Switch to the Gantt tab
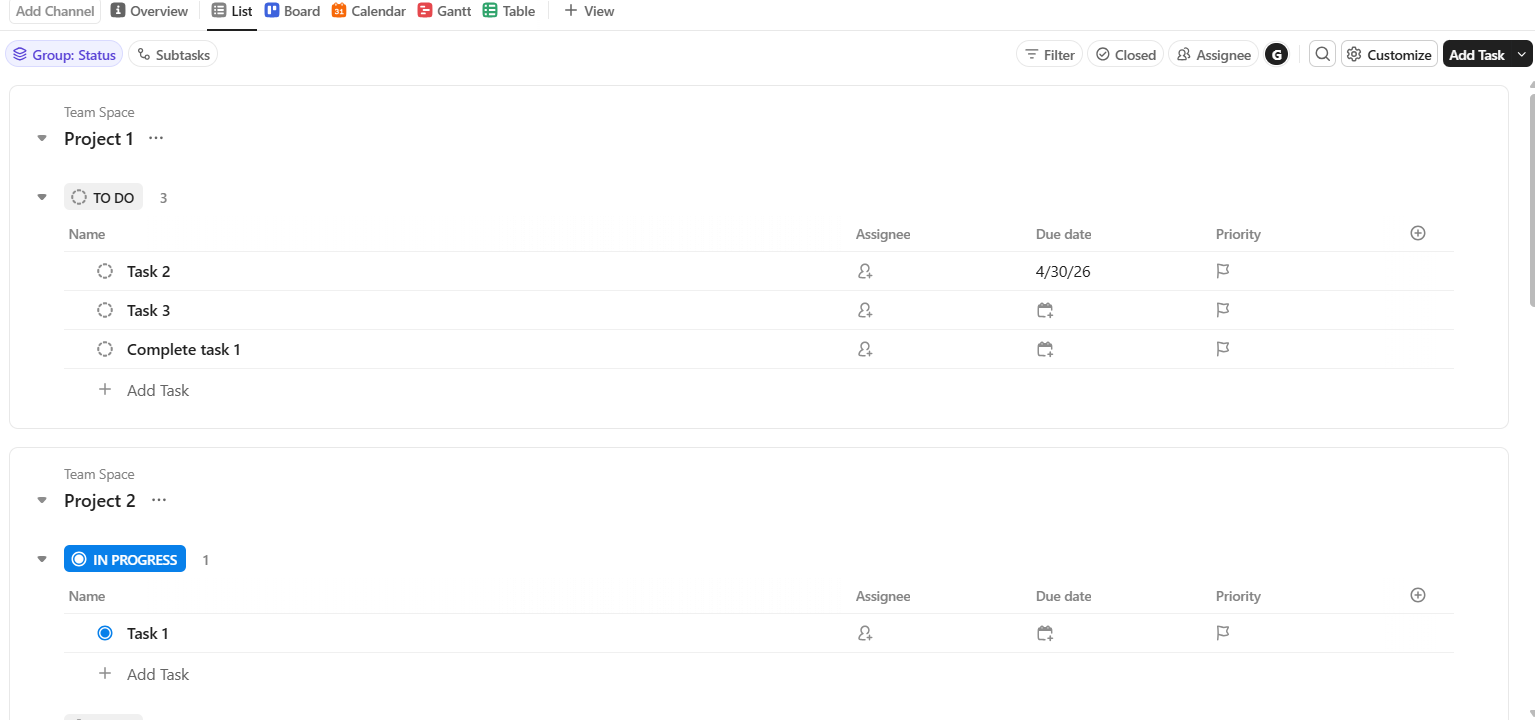The height and width of the screenshot is (720, 1535). [x=445, y=11]
